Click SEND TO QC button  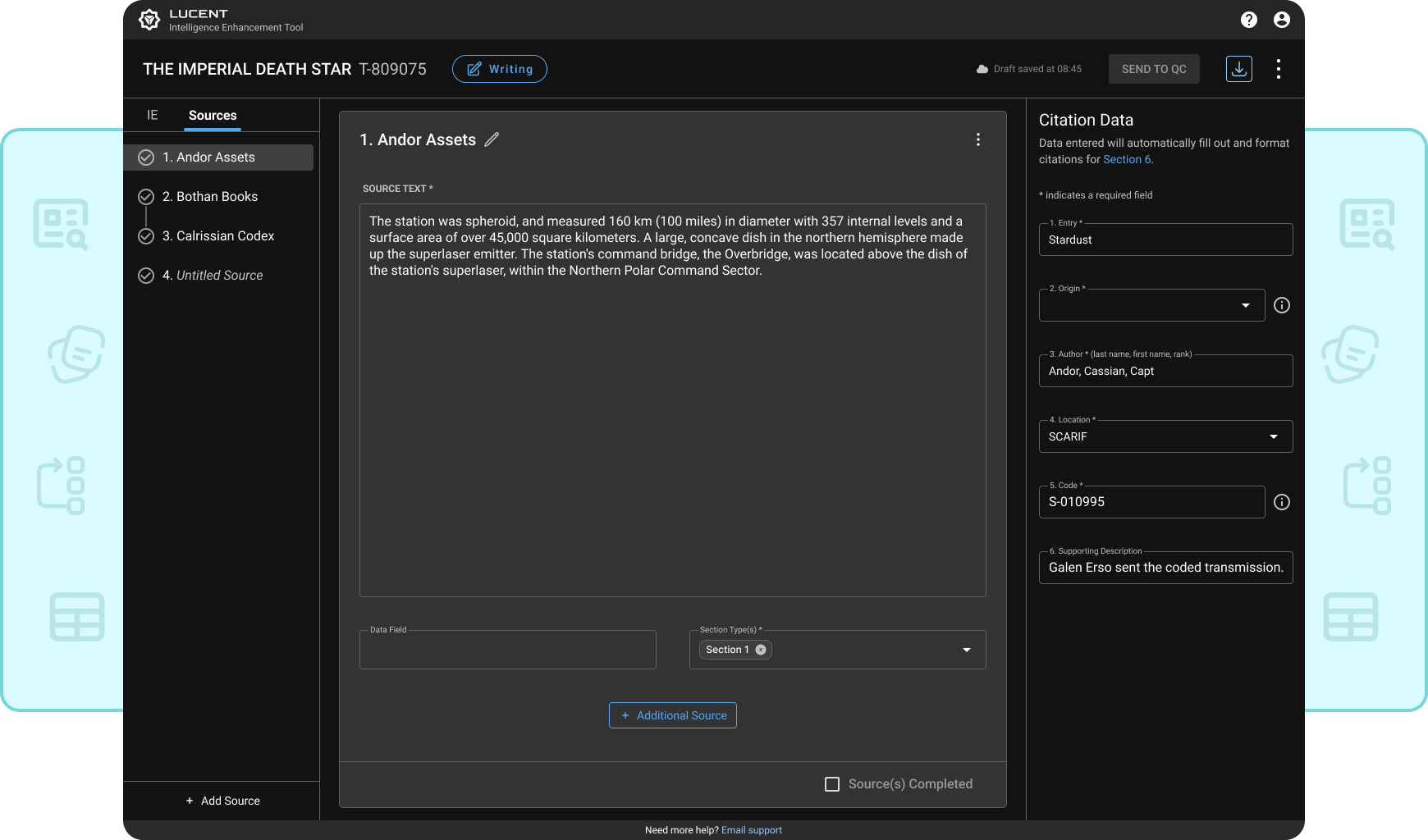1154,69
